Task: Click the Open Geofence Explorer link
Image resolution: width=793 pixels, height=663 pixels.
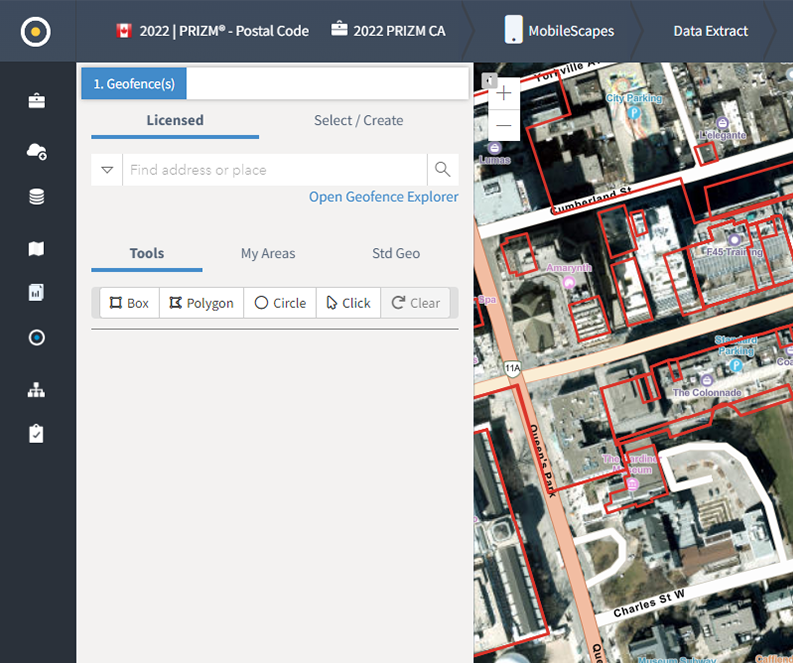Action: click(383, 197)
